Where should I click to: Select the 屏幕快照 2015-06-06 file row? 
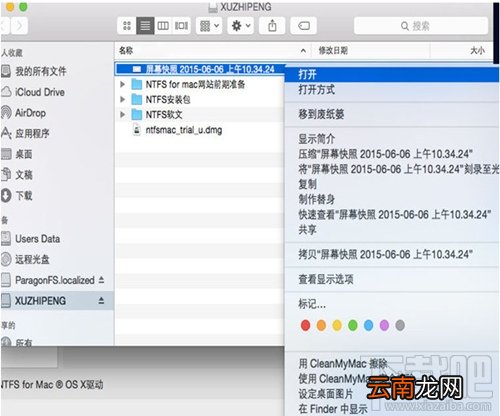(200, 69)
